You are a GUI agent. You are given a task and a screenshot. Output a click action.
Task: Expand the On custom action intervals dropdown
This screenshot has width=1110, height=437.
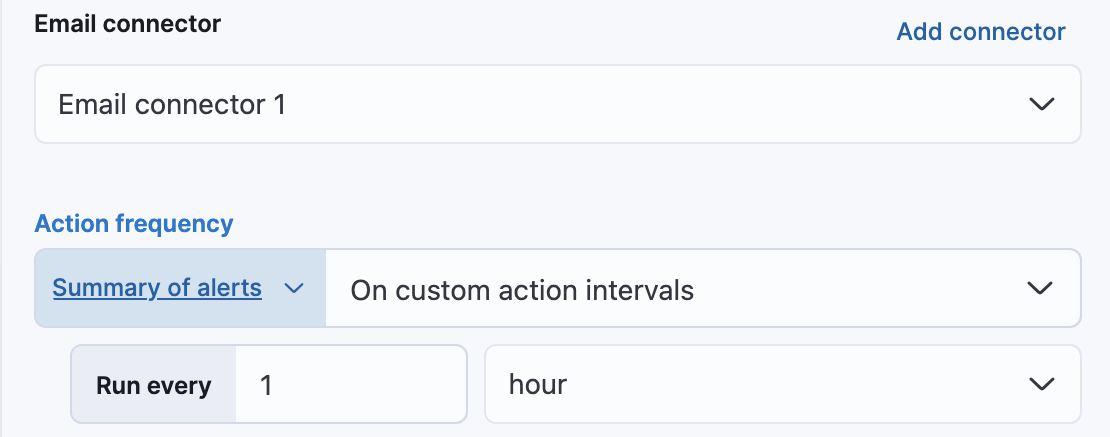[702, 289]
